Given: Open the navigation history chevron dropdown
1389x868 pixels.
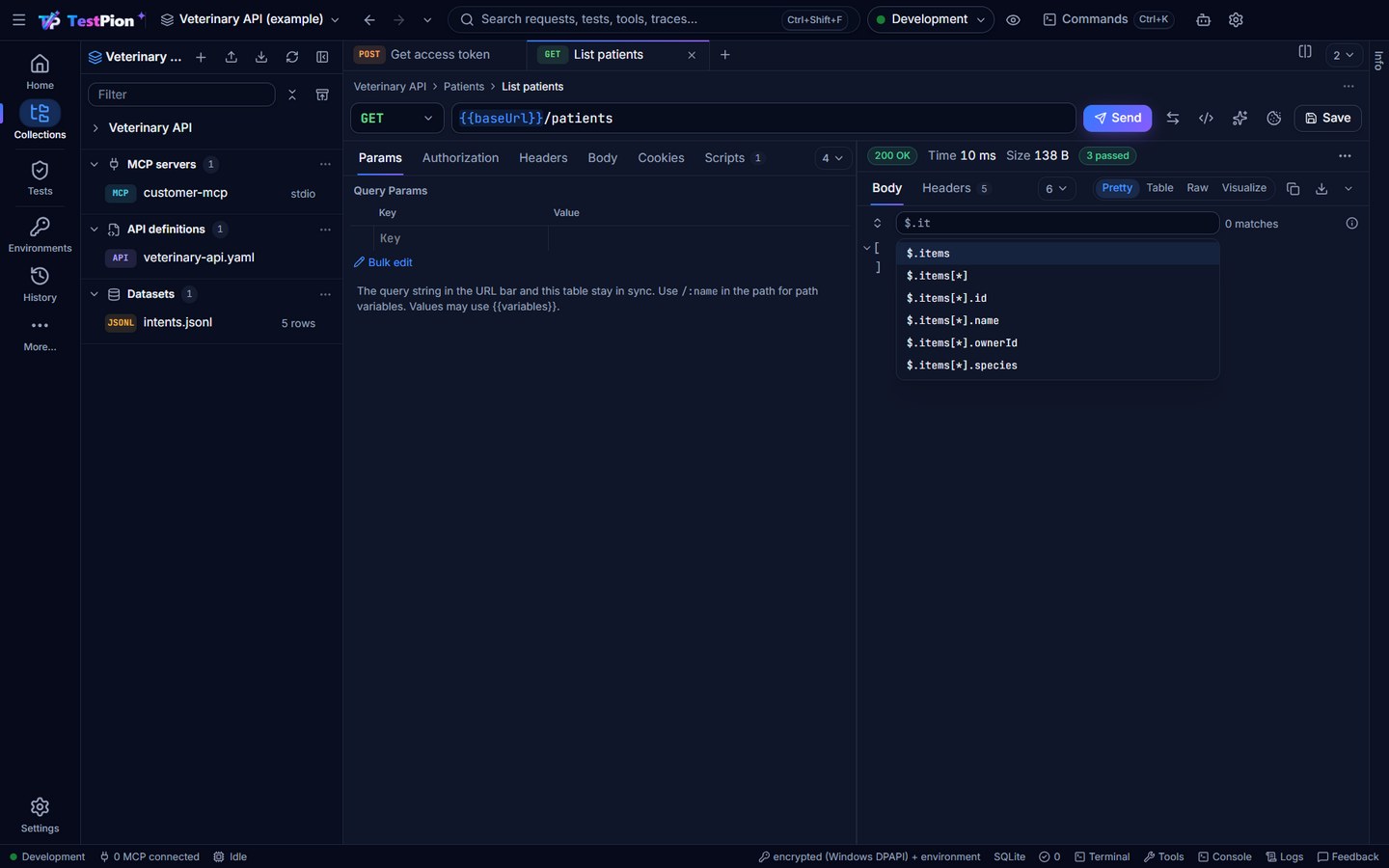Looking at the screenshot, I should (x=427, y=19).
